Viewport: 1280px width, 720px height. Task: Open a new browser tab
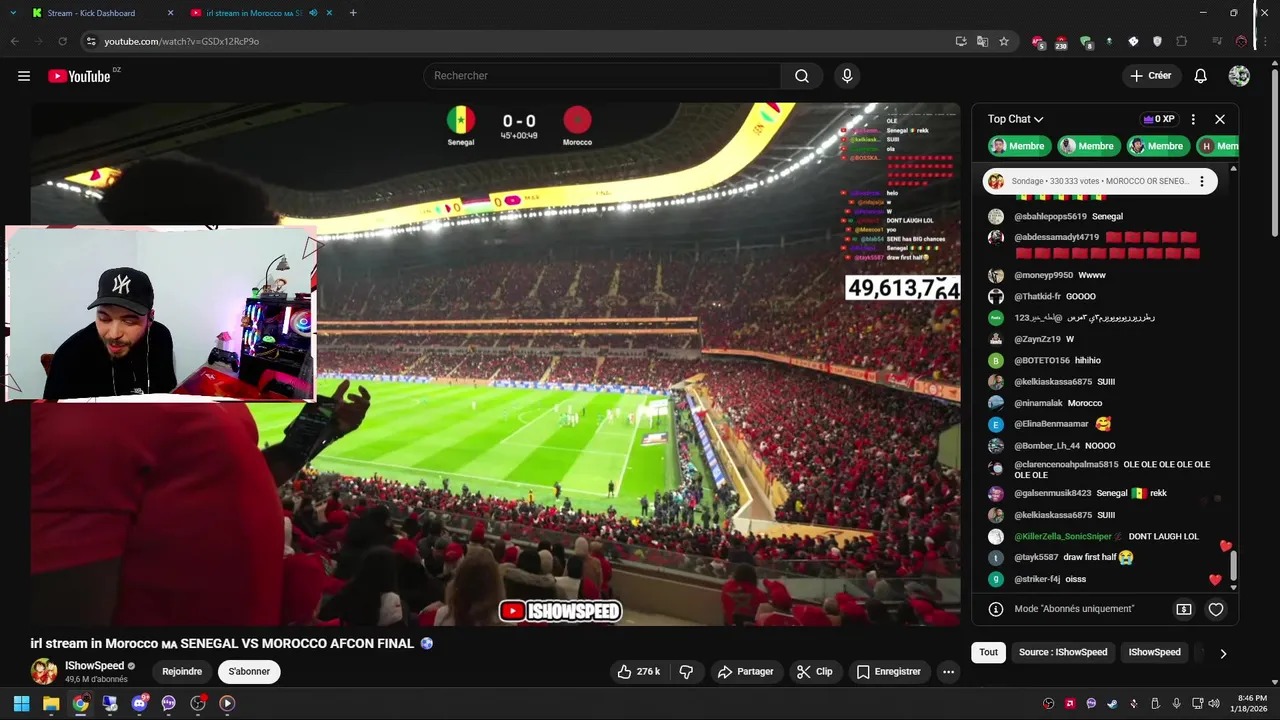(353, 13)
